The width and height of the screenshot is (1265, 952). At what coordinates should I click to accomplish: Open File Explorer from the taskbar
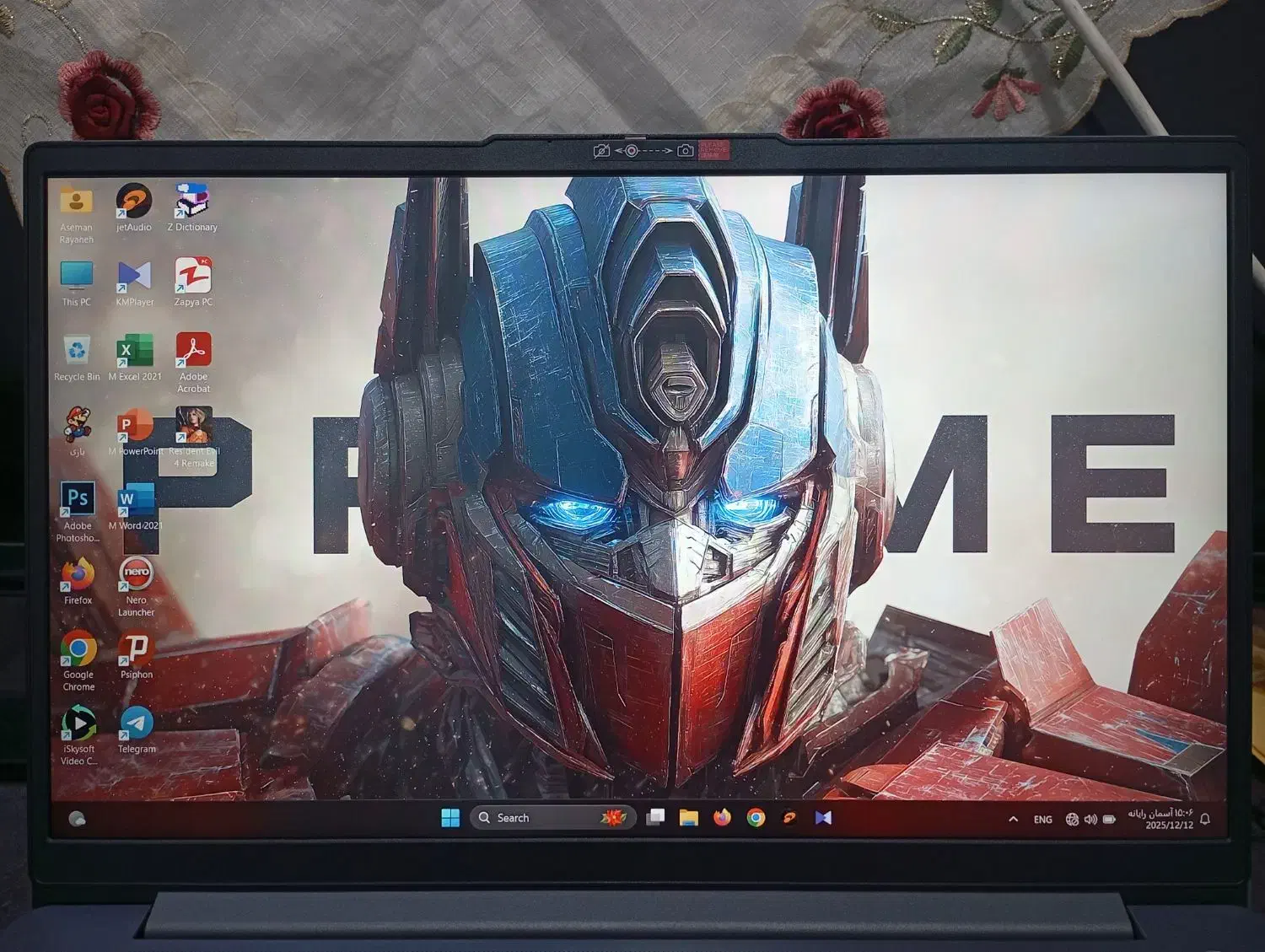(687, 817)
